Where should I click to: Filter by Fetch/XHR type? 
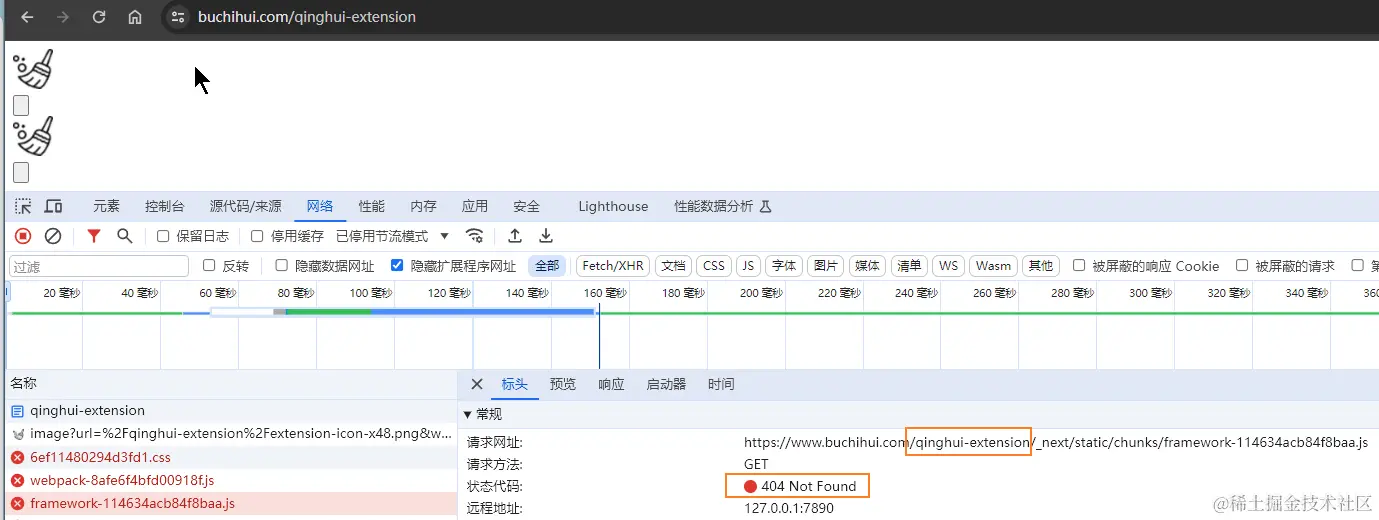(x=613, y=266)
